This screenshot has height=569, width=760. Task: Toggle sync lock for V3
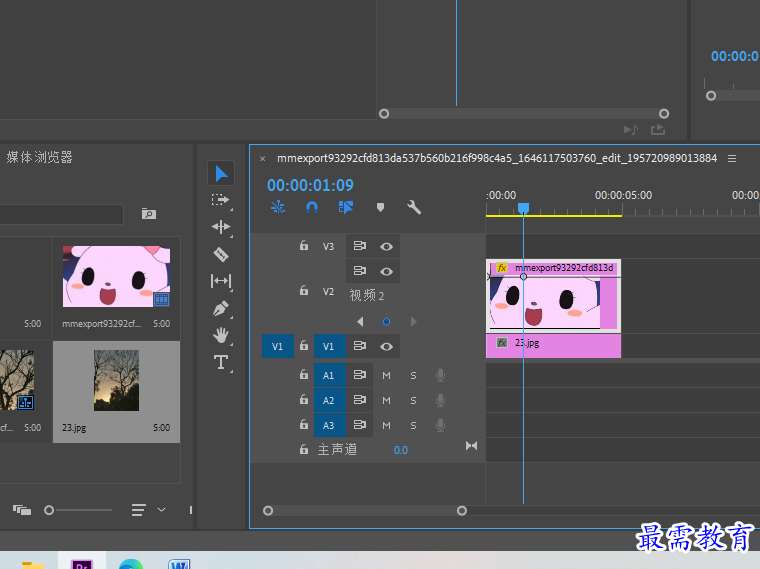pos(360,246)
